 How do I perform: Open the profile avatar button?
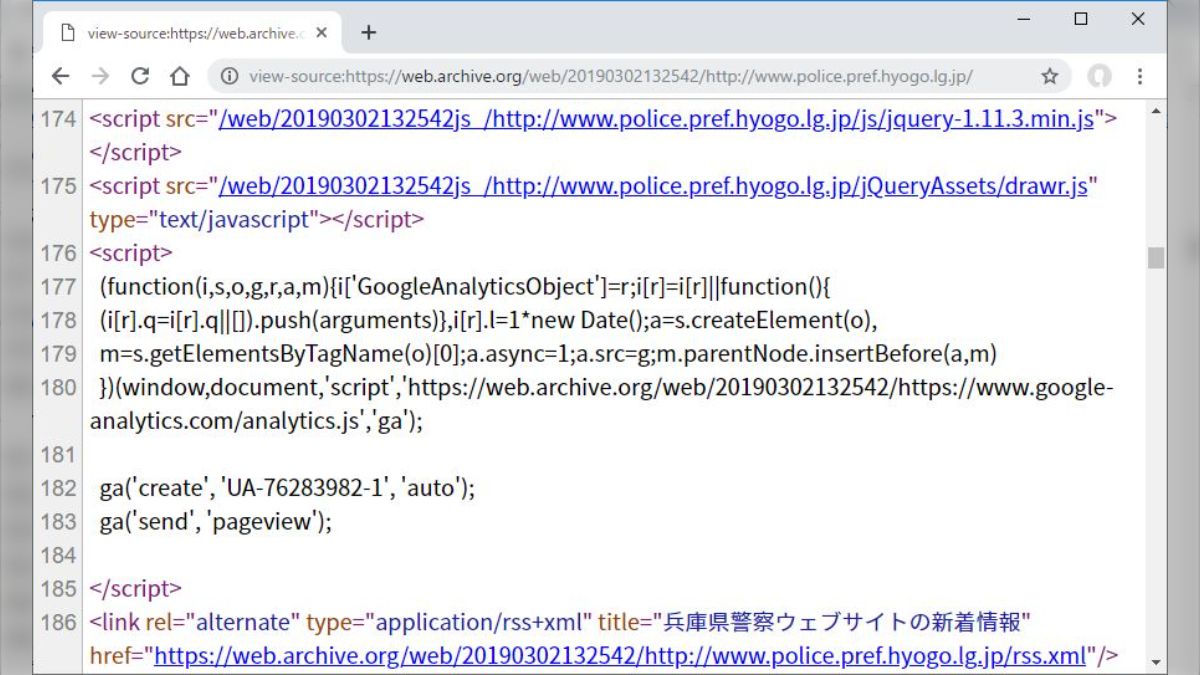click(x=1100, y=76)
